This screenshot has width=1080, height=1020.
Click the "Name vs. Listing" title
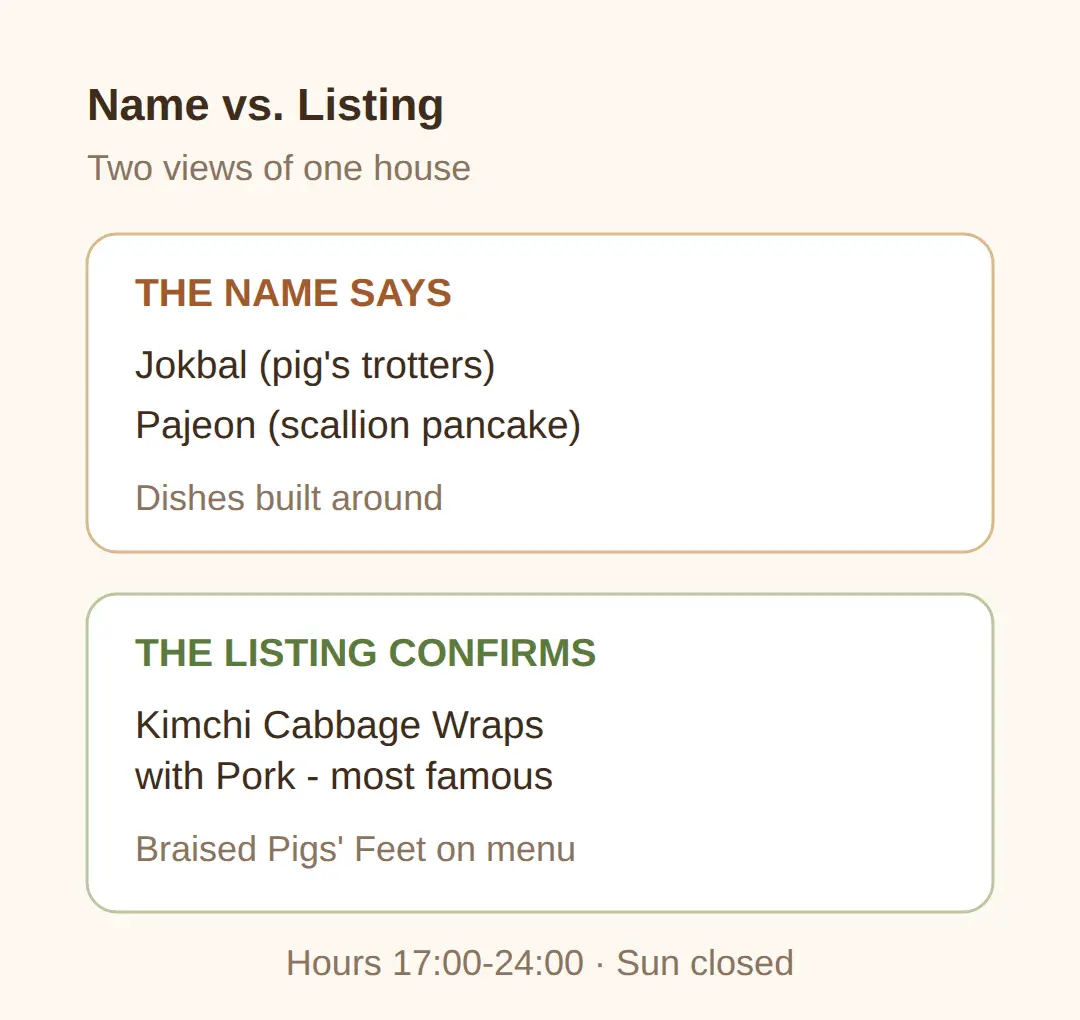point(265,105)
